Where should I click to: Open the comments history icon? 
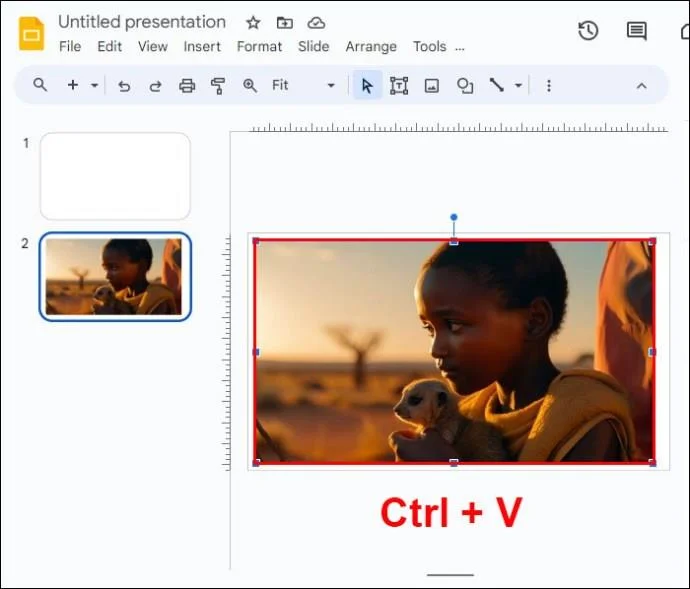coord(636,31)
